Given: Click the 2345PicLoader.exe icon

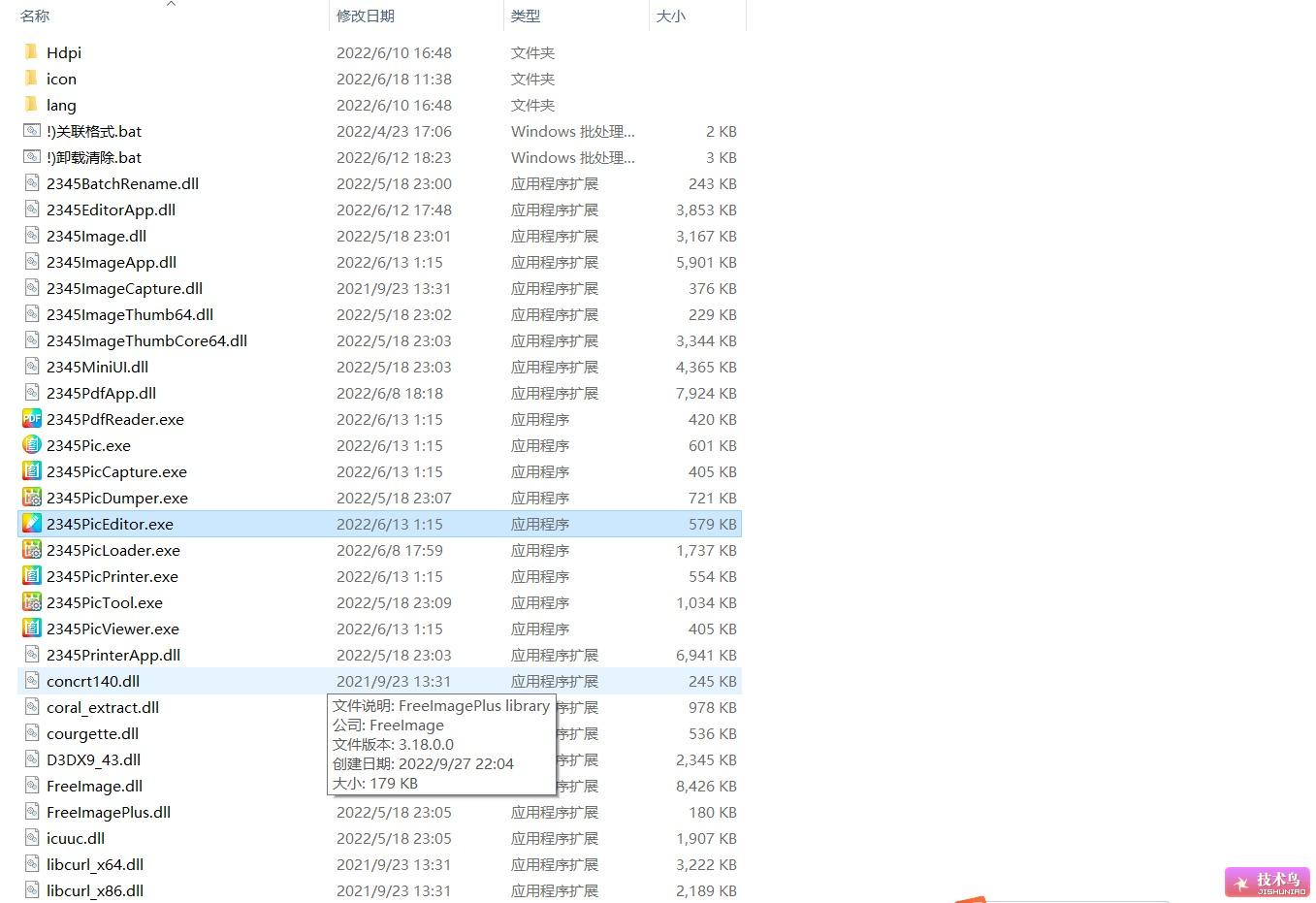Looking at the screenshot, I should (31, 550).
